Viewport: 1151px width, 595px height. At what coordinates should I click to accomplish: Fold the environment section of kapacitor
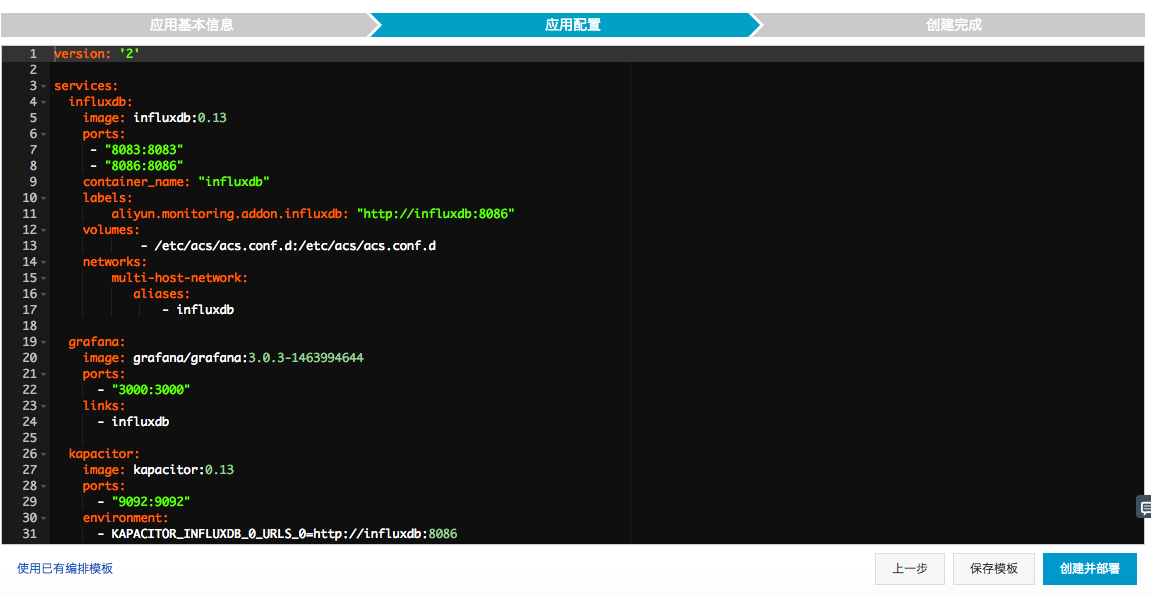click(x=45, y=517)
